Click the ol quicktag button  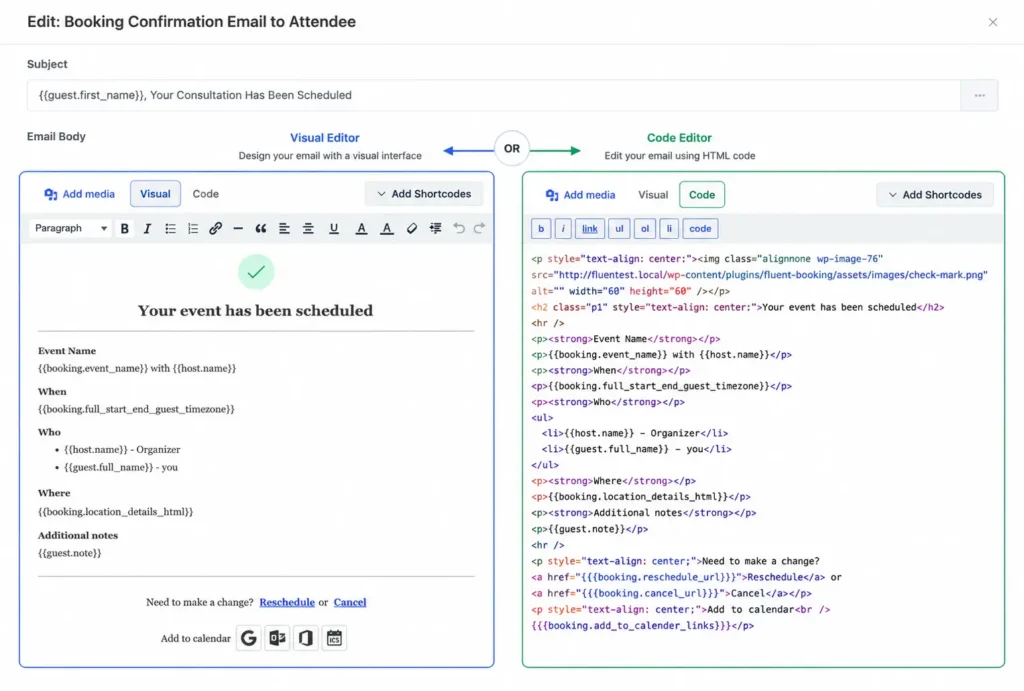pos(645,229)
